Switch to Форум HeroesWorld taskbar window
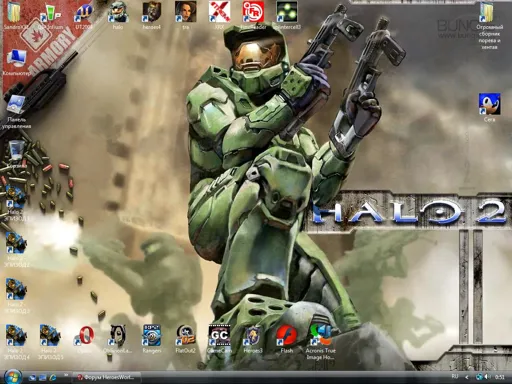The image size is (512, 384). (107, 377)
